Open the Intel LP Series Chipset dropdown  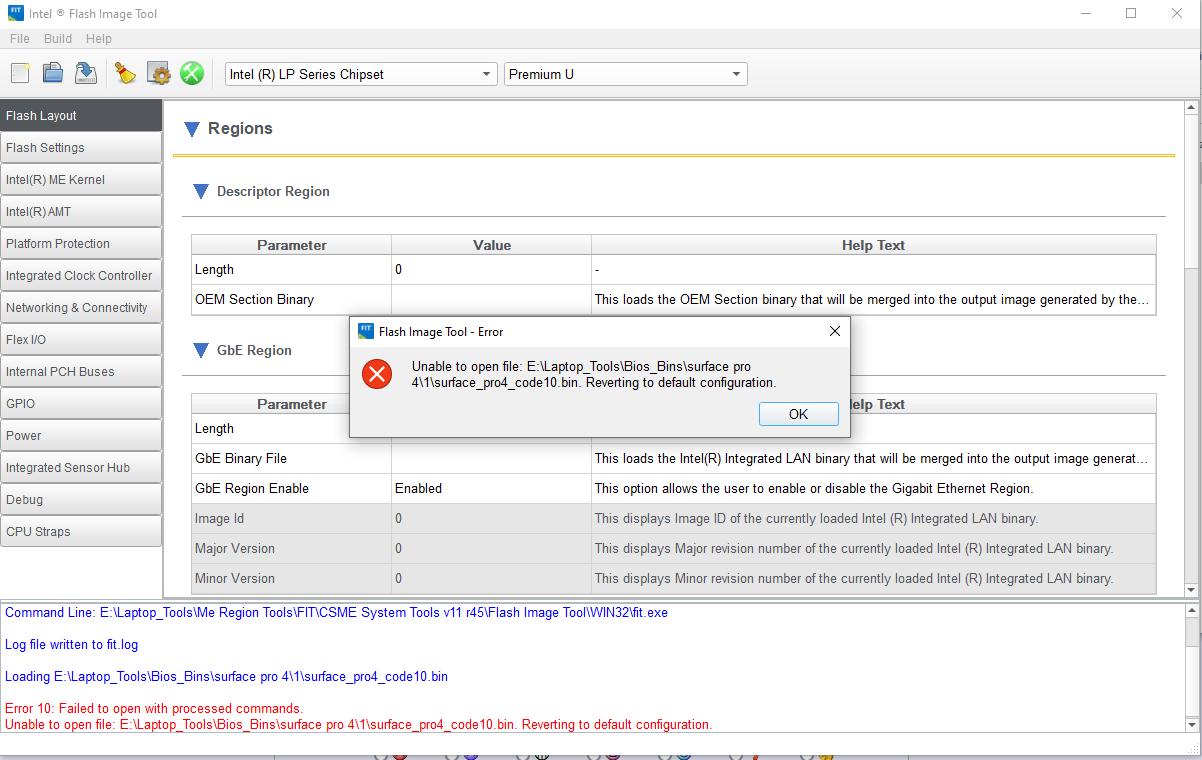pos(361,74)
